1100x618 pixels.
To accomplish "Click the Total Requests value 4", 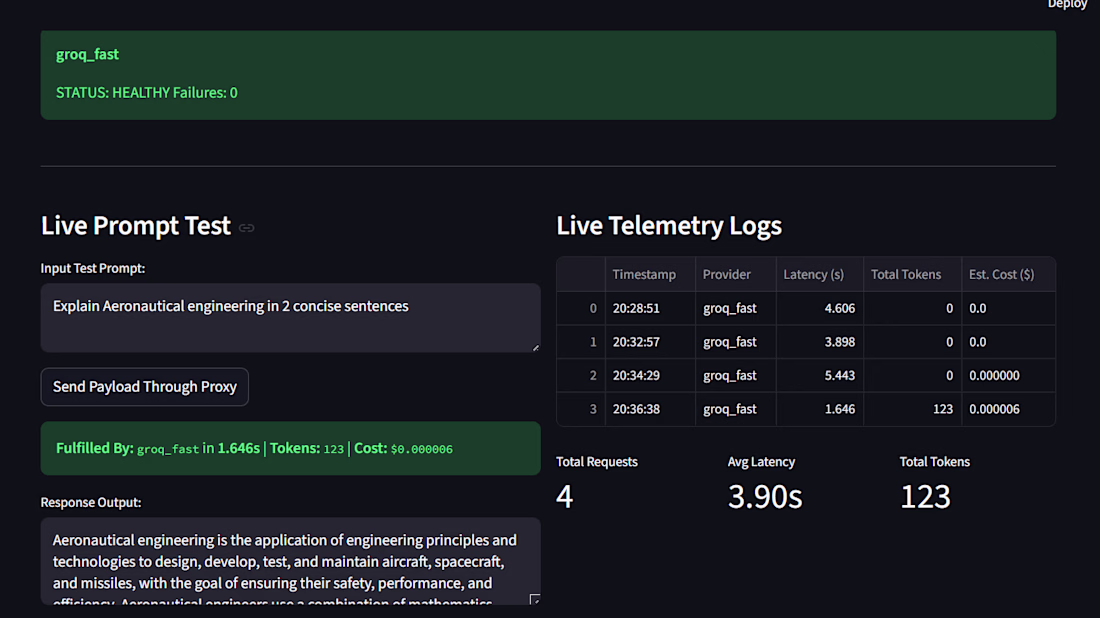I will [565, 497].
